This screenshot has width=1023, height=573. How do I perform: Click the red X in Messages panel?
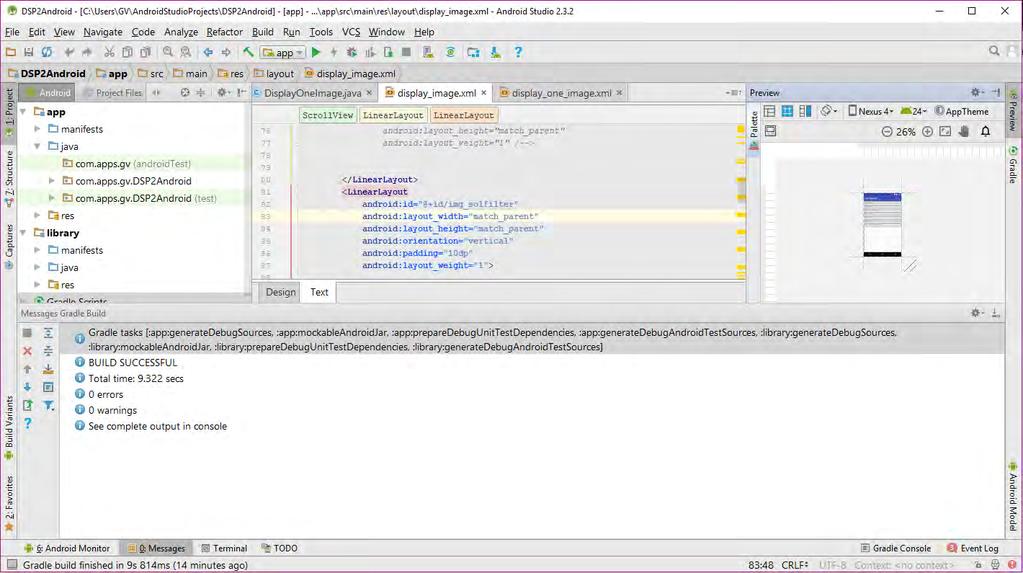(x=27, y=351)
